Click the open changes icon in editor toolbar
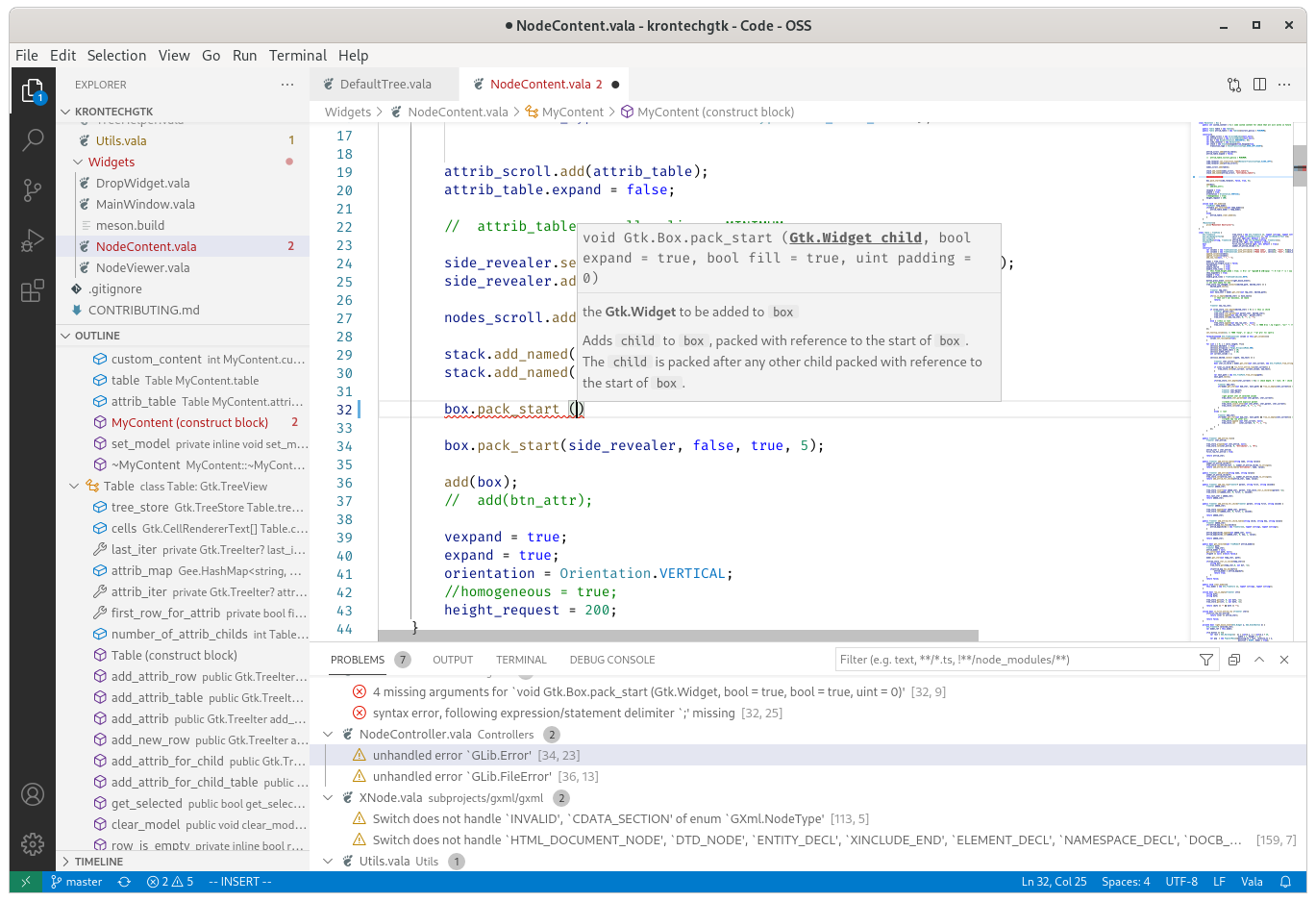The height and width of the screenshot is (902, 1316). tap(1234, 85)
